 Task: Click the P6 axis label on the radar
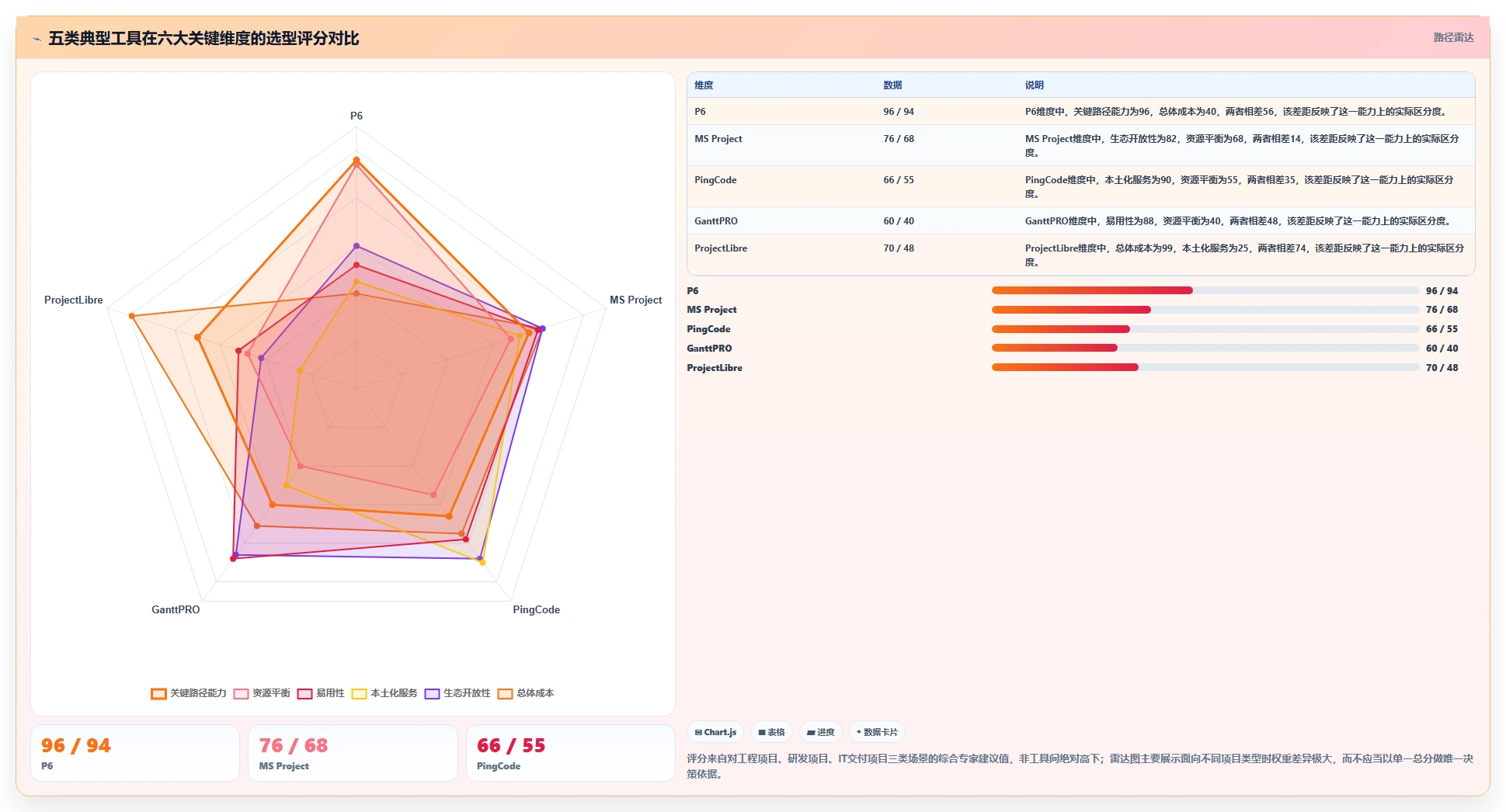(357, 116)
